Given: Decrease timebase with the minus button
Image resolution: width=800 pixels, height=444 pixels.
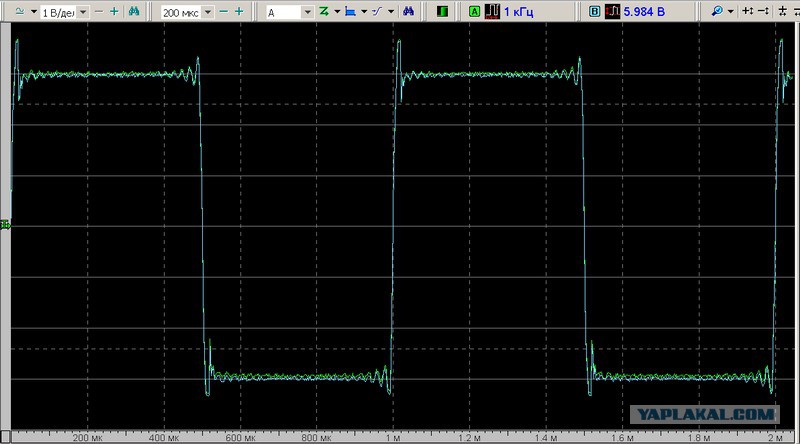Looking at the screenshot, I should coord(223,11).
